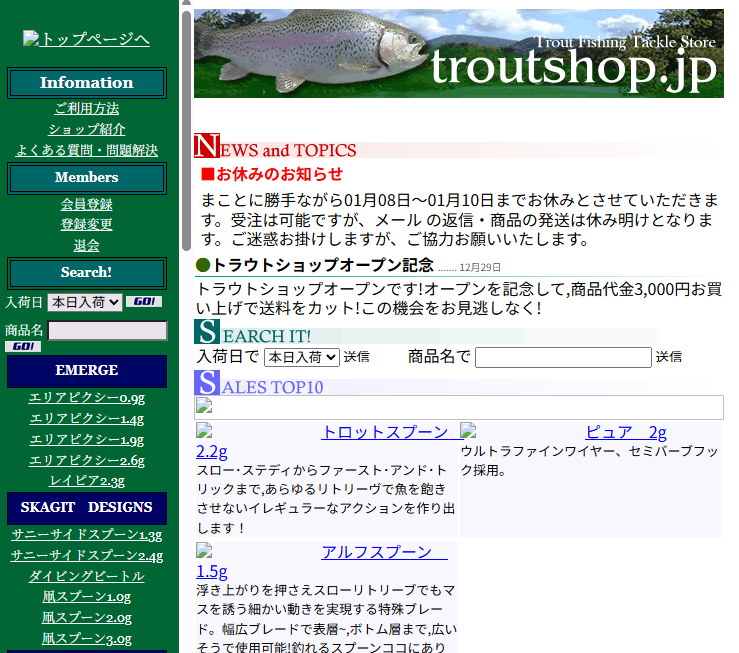Click broken image beside トロットスプーン
This screenshot has height=653, width=739.
point(204,431)
